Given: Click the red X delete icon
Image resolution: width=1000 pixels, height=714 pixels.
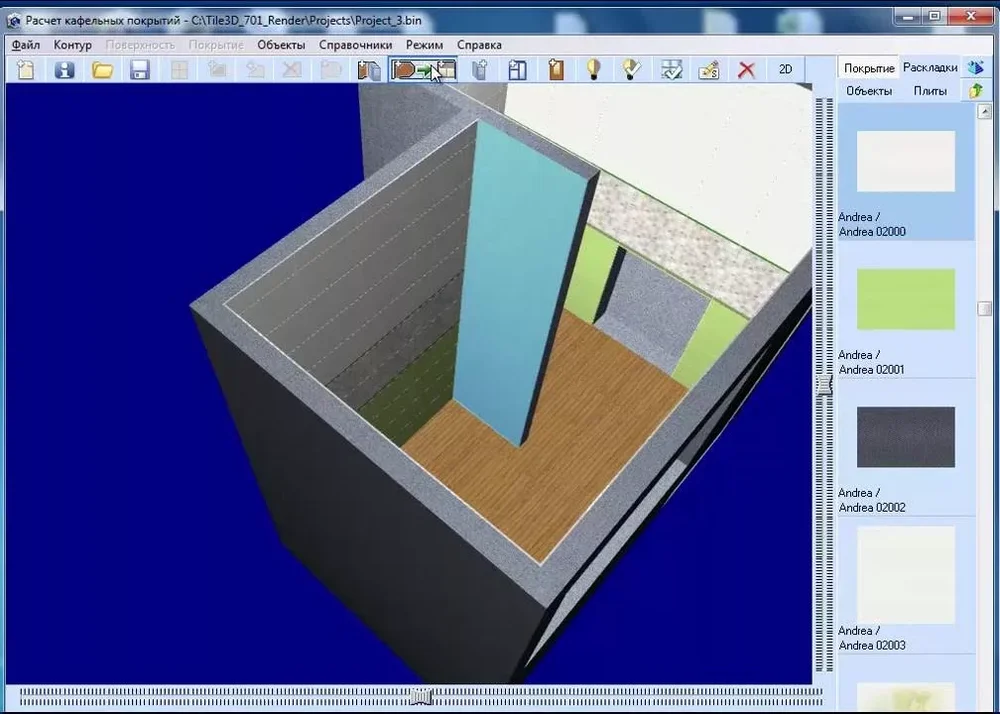Looking at the screenshot, I should pos(746,69).
